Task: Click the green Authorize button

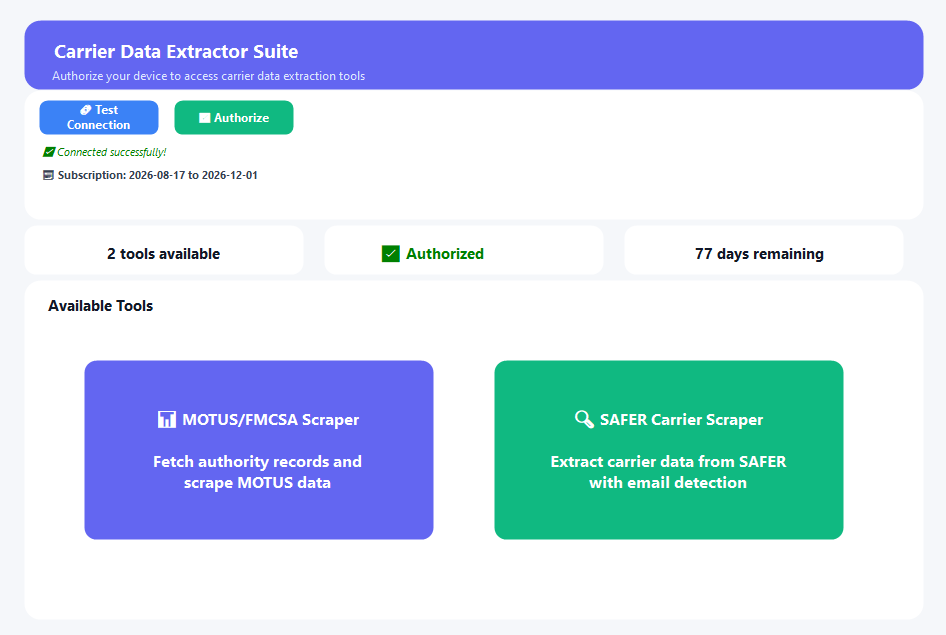Action: coord(234,118)
